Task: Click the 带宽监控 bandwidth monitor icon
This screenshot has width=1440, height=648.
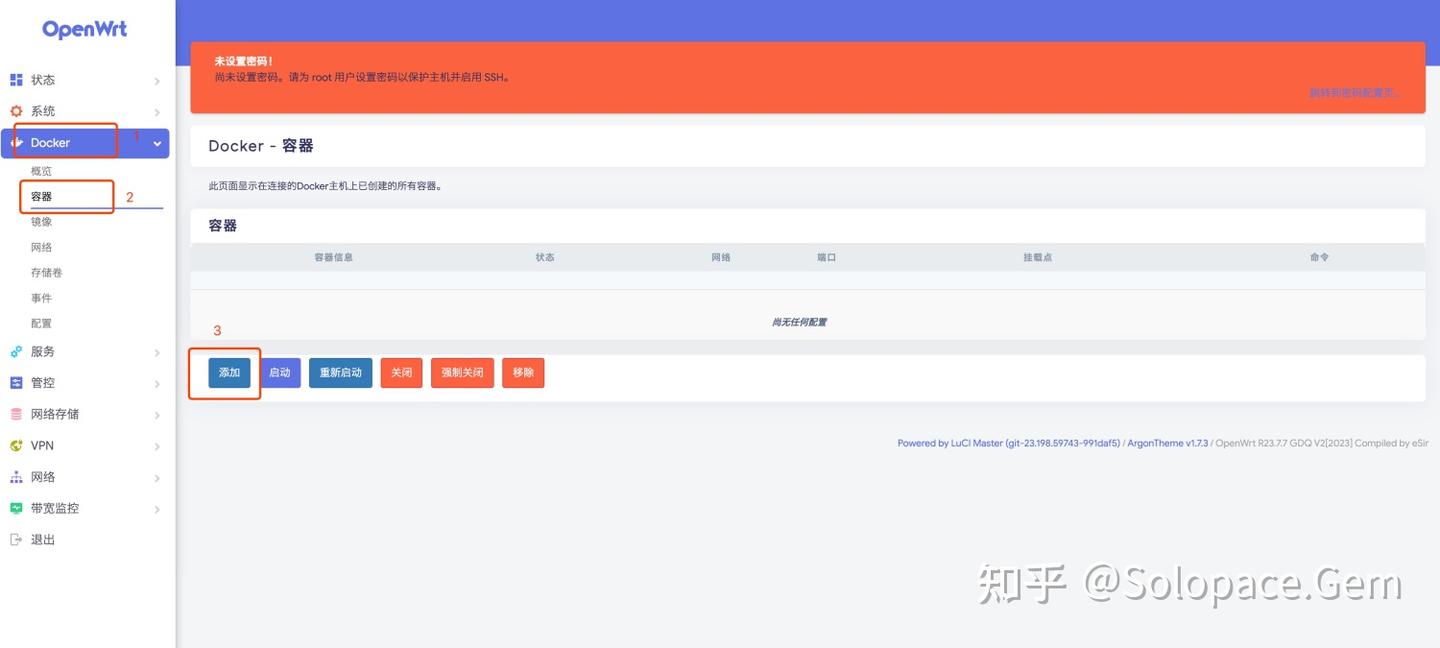Action: 15,507
